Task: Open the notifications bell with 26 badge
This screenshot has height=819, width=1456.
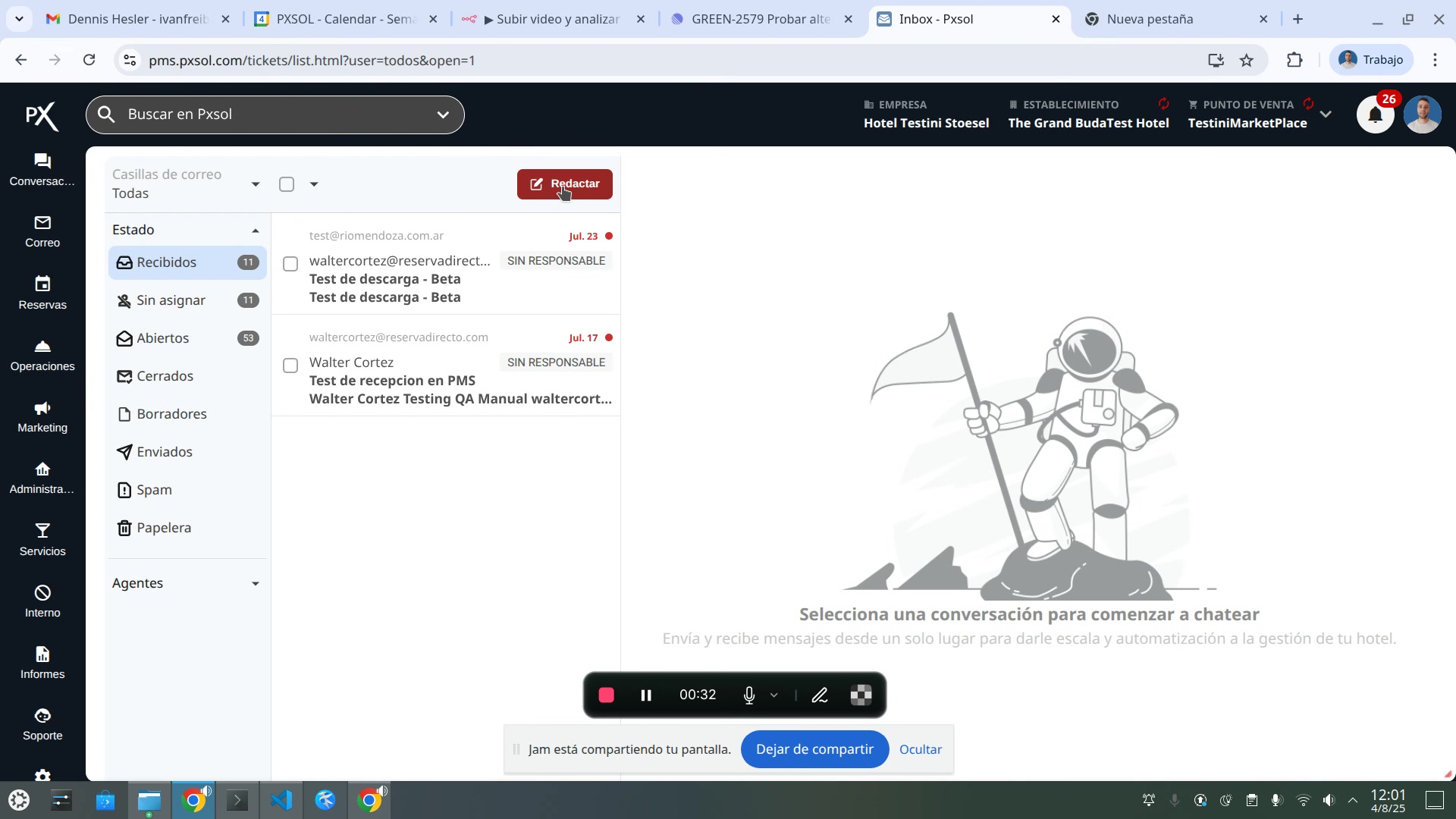Action: tap(1375, 115)
